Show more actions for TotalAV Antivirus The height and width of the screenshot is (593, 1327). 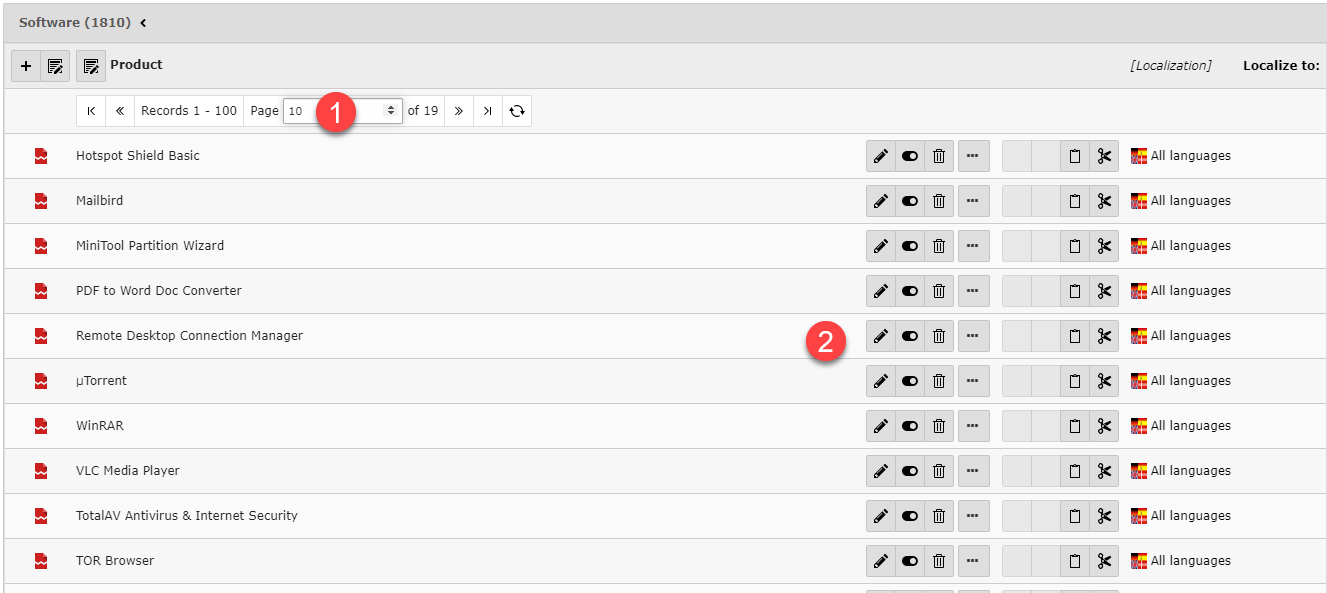coord(973,516)
